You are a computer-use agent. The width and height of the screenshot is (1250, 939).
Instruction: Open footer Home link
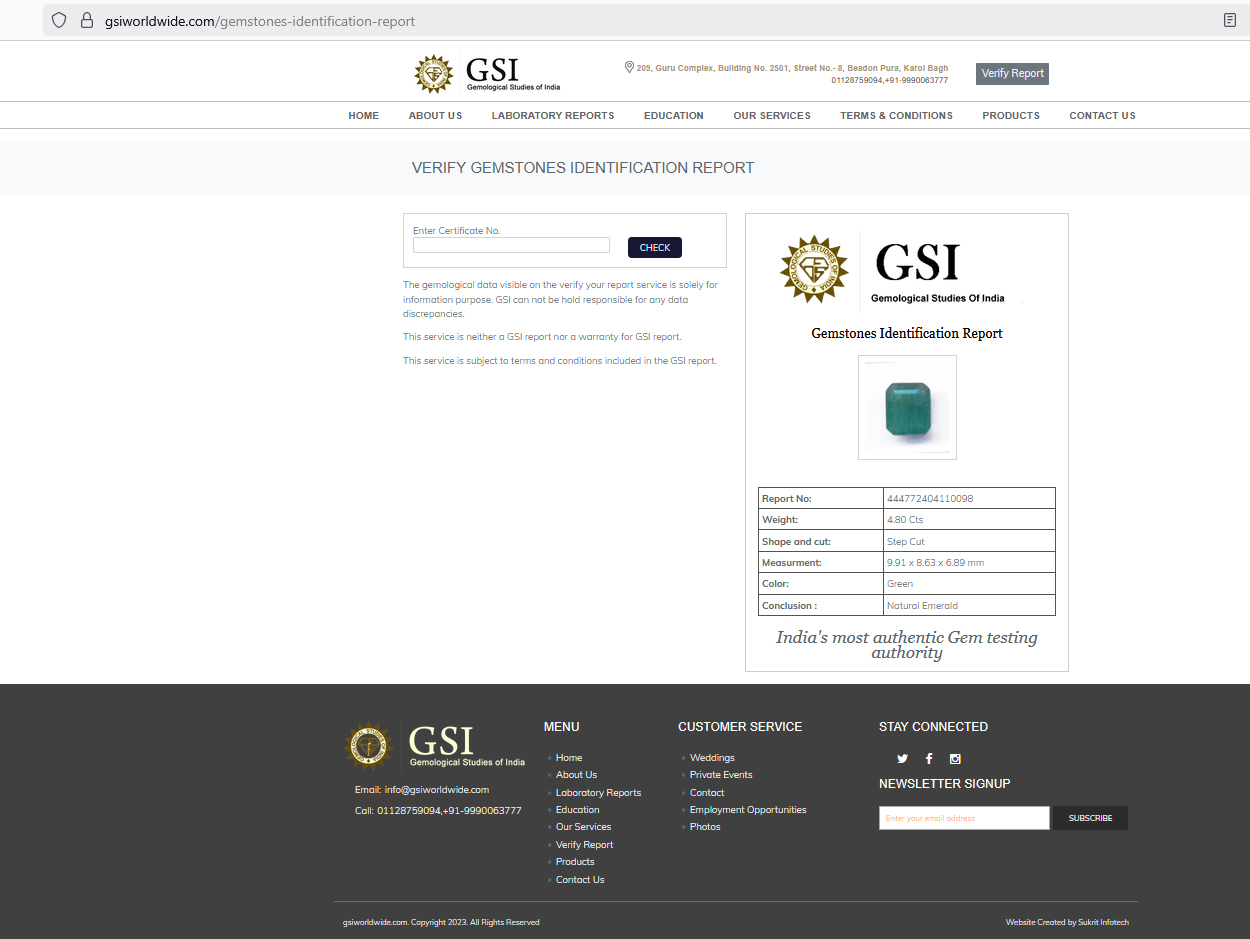[569, 758]
